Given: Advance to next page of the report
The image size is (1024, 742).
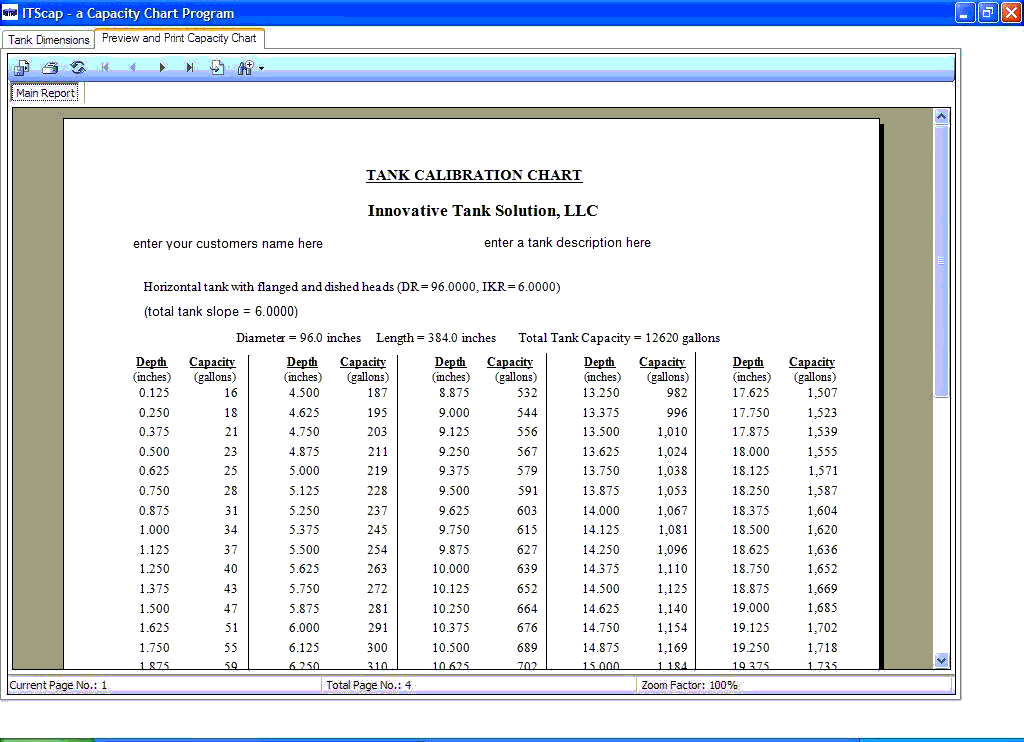Looking at the screenshot, I should click(162, 67).
